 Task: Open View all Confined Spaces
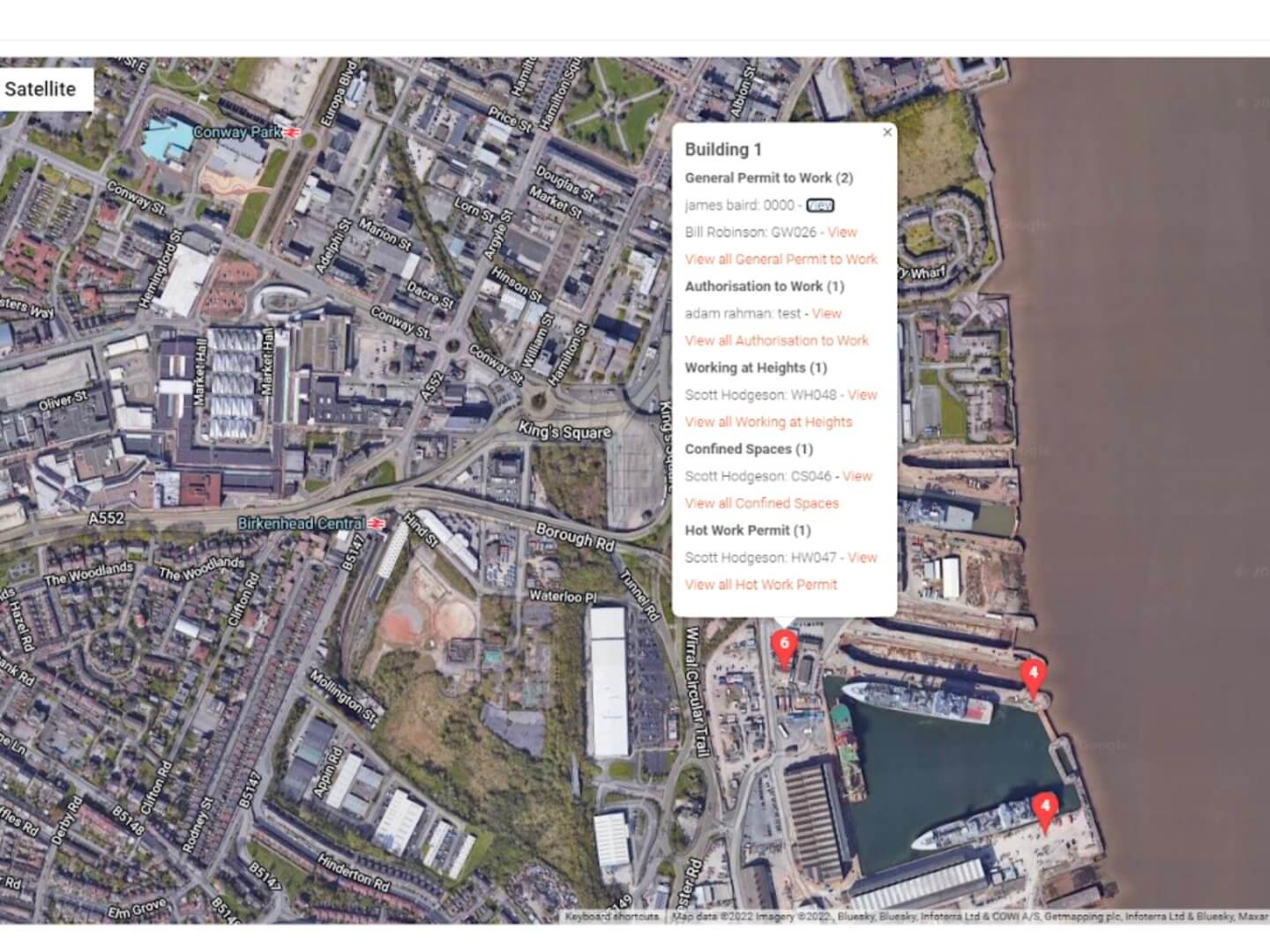(x=762, y=503)
